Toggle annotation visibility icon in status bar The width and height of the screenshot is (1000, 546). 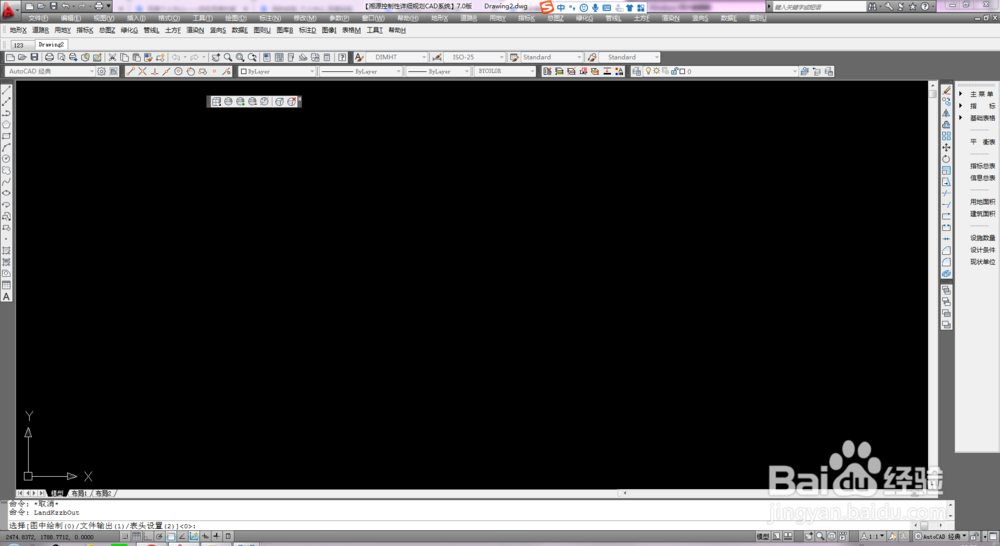[892, 536]
